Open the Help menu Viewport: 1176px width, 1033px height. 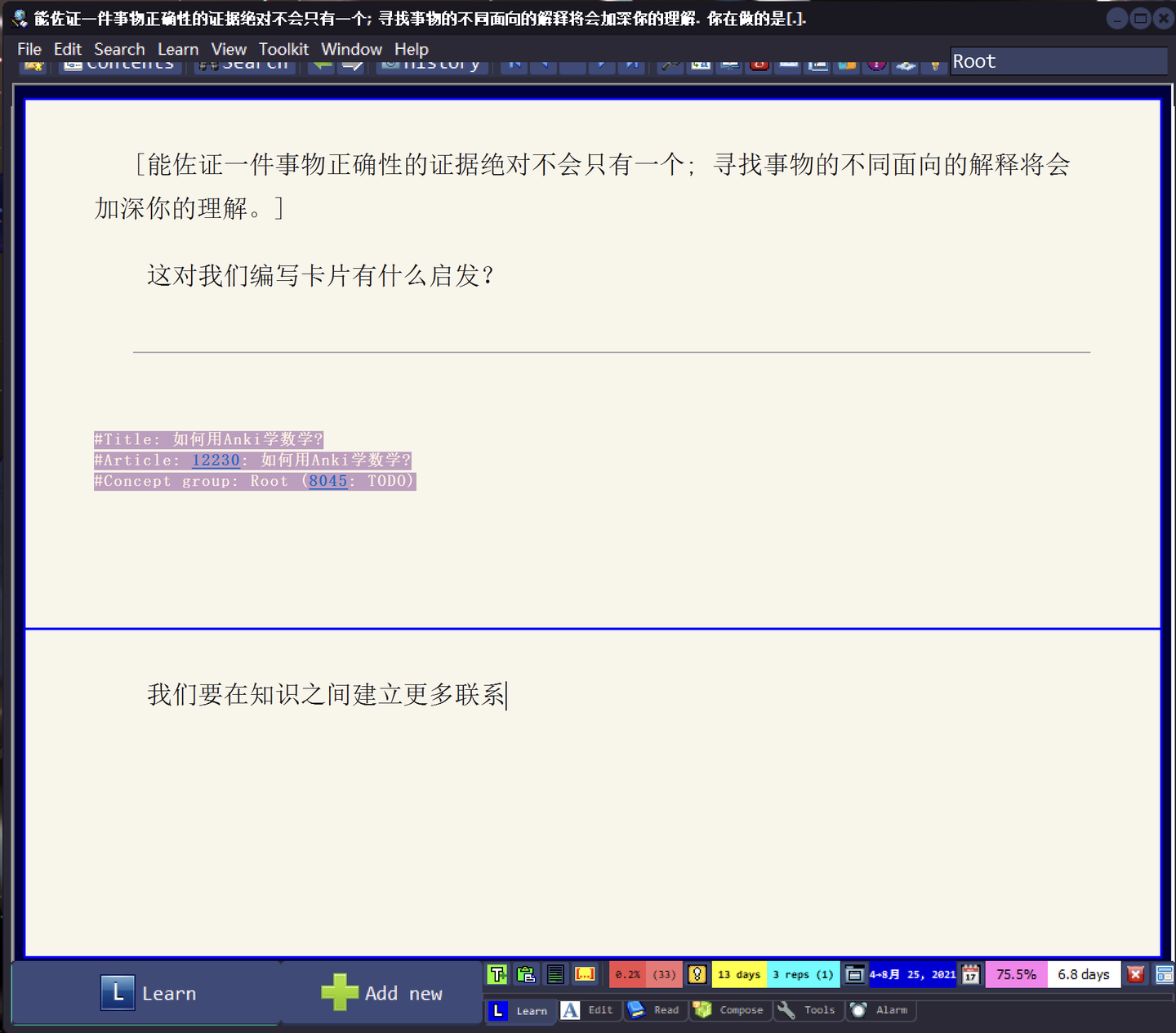click(x=412, y=49)
